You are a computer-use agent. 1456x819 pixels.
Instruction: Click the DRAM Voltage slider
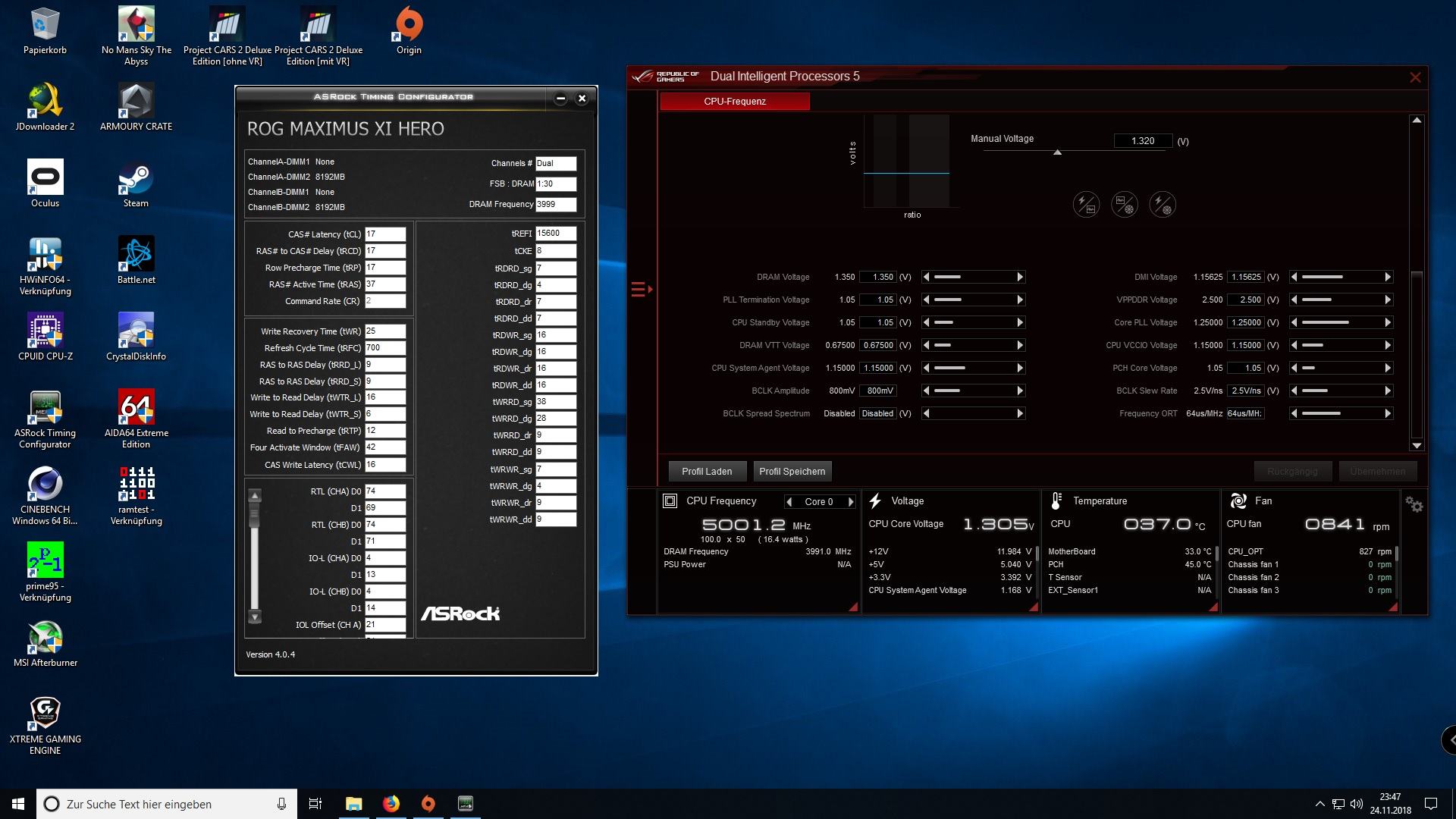tap(974, 277)
